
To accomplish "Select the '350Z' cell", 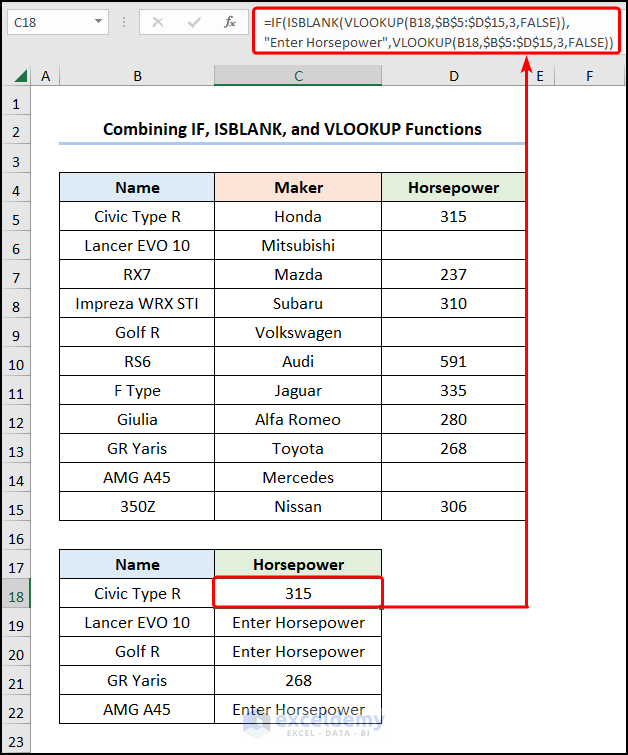I will tap(137, 506).
